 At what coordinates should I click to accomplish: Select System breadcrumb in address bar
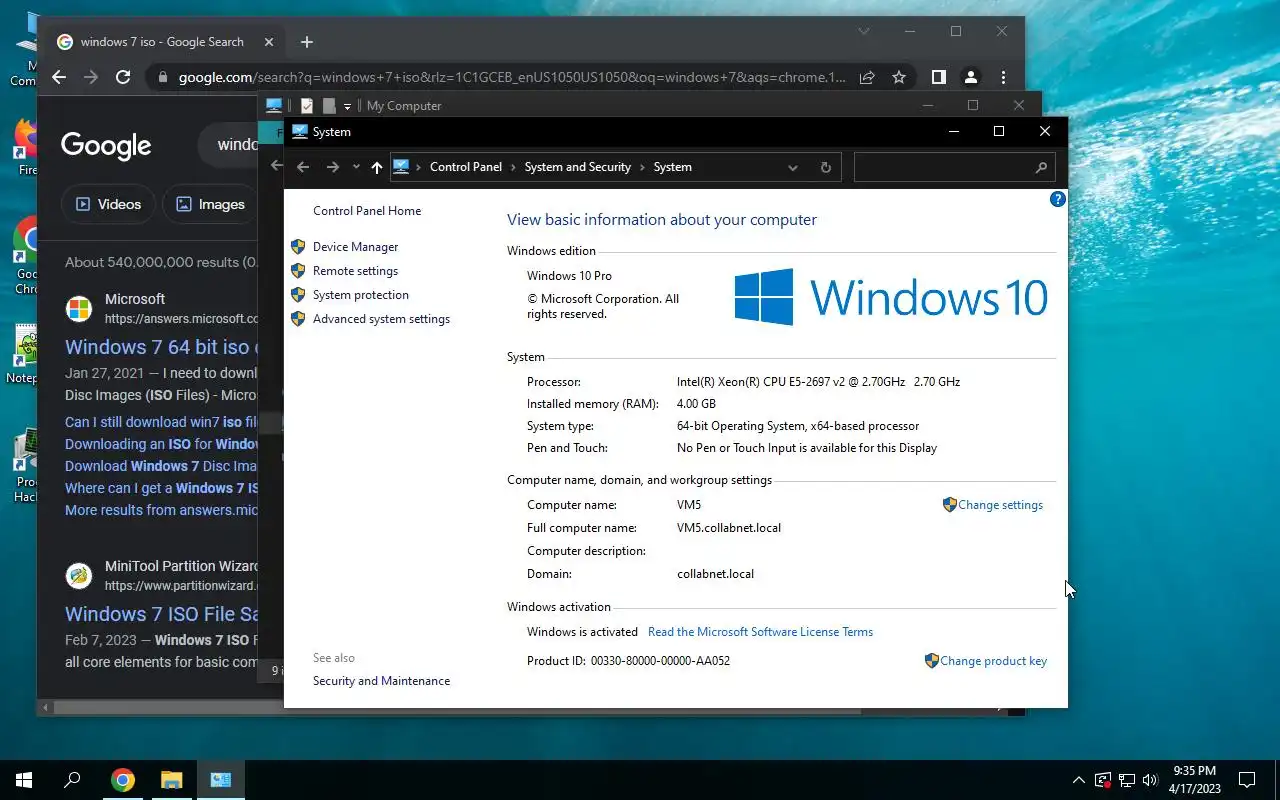click(x=672, y=167)
